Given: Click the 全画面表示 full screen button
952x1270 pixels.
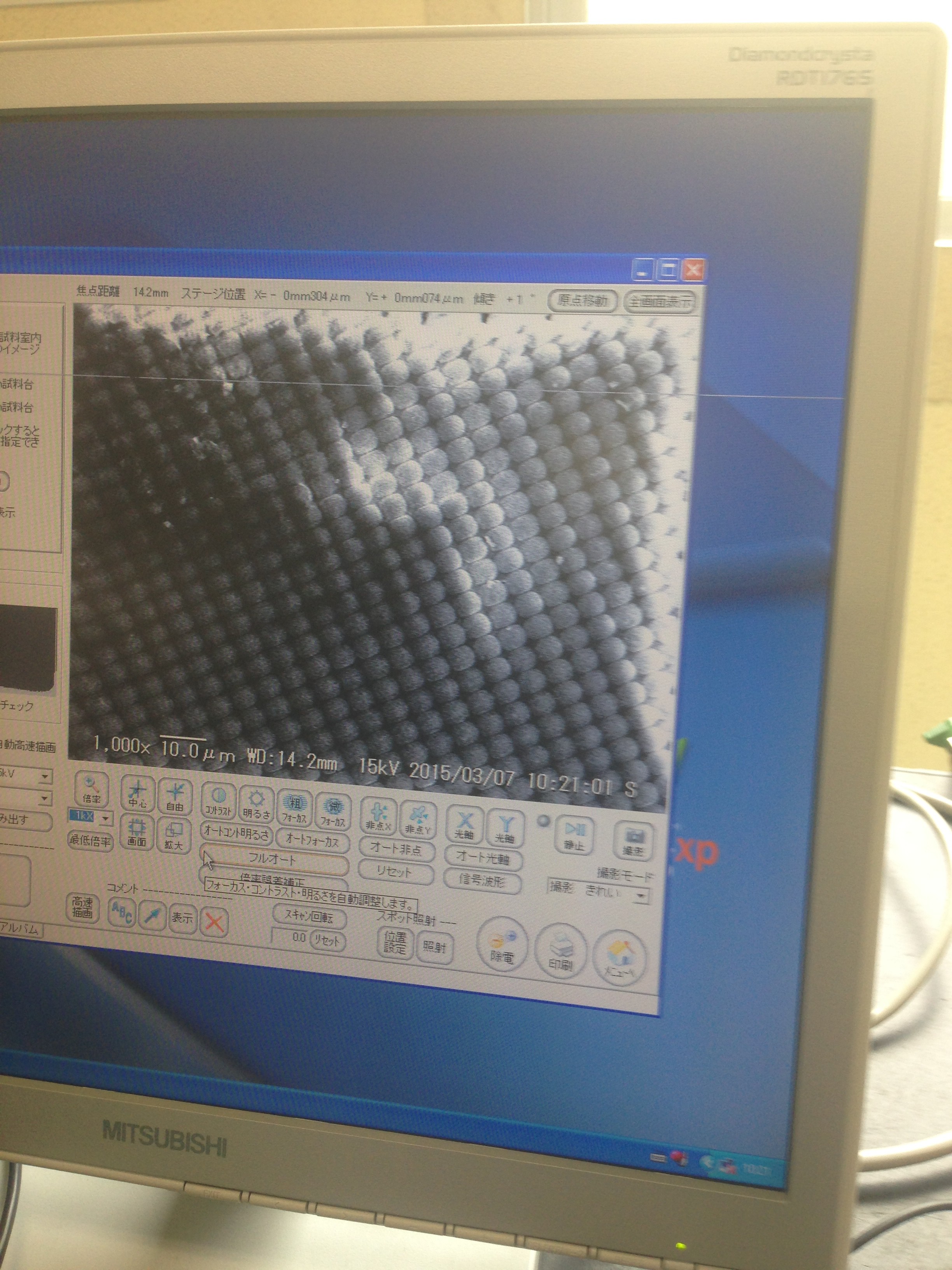Looking at the screenshot, I should point(660,302).
